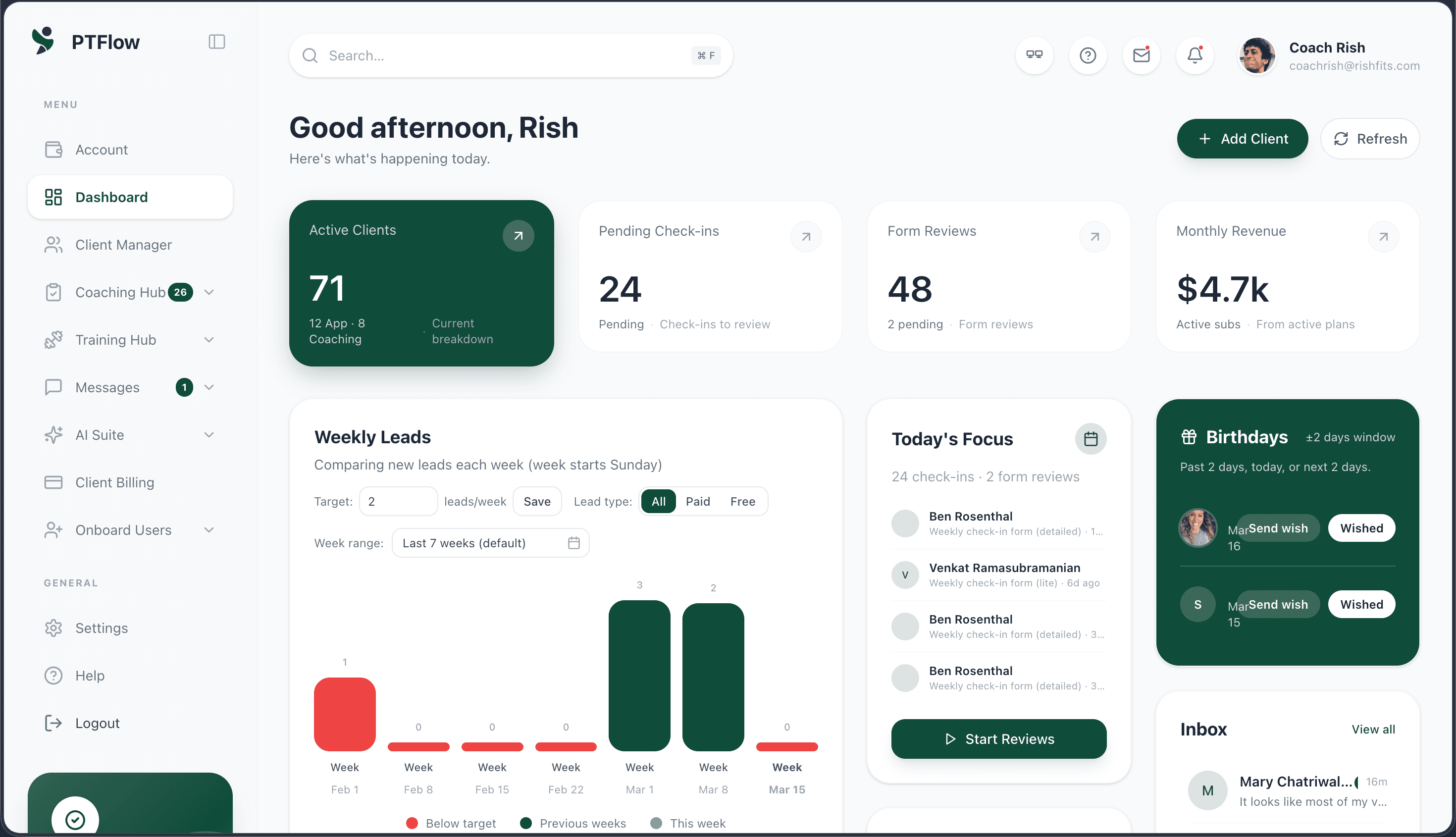Open Account in the sidebar
The image size is (1456, 837).
[x=130, y=150]
